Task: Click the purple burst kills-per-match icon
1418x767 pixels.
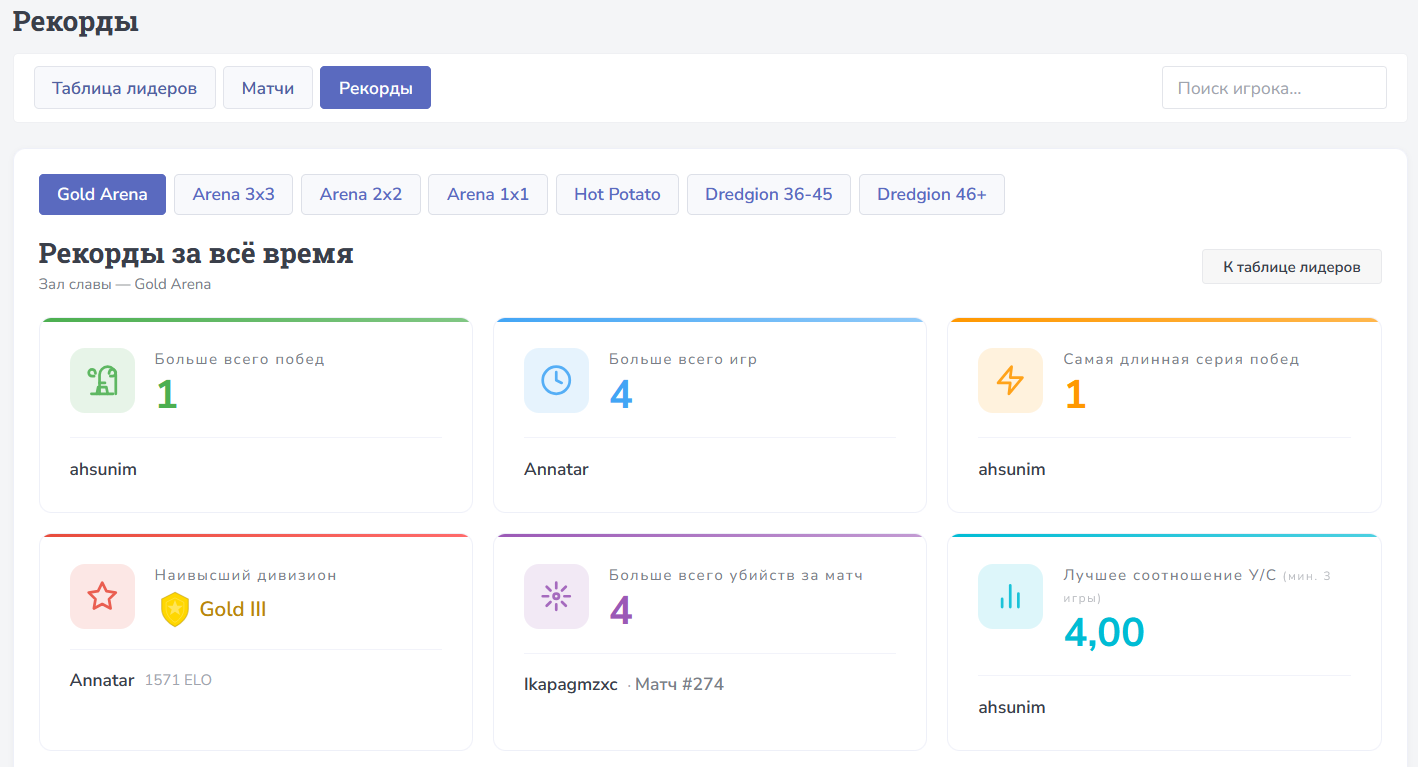Action: pyautogui.click(x=556, y=596)
